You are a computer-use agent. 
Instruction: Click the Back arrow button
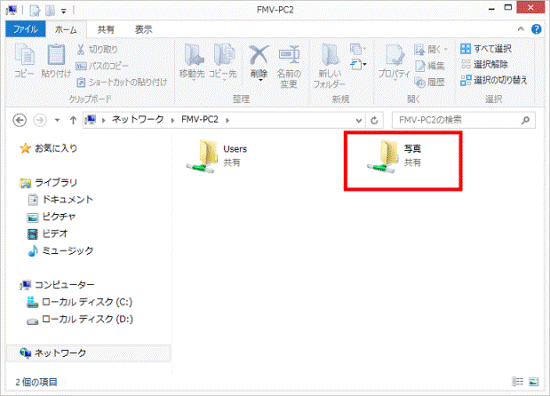[20, 120]
